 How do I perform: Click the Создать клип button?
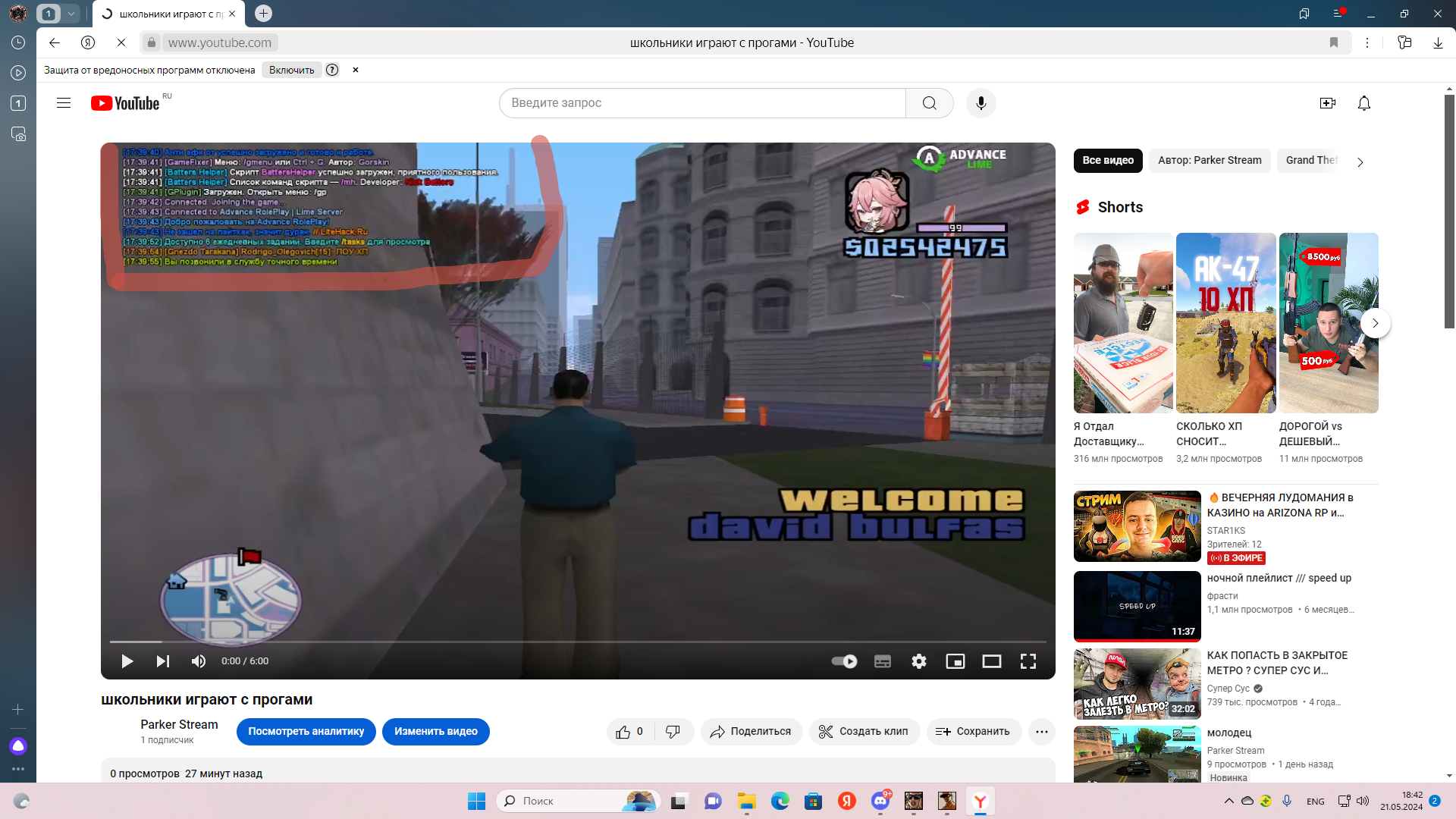[864, 732]
